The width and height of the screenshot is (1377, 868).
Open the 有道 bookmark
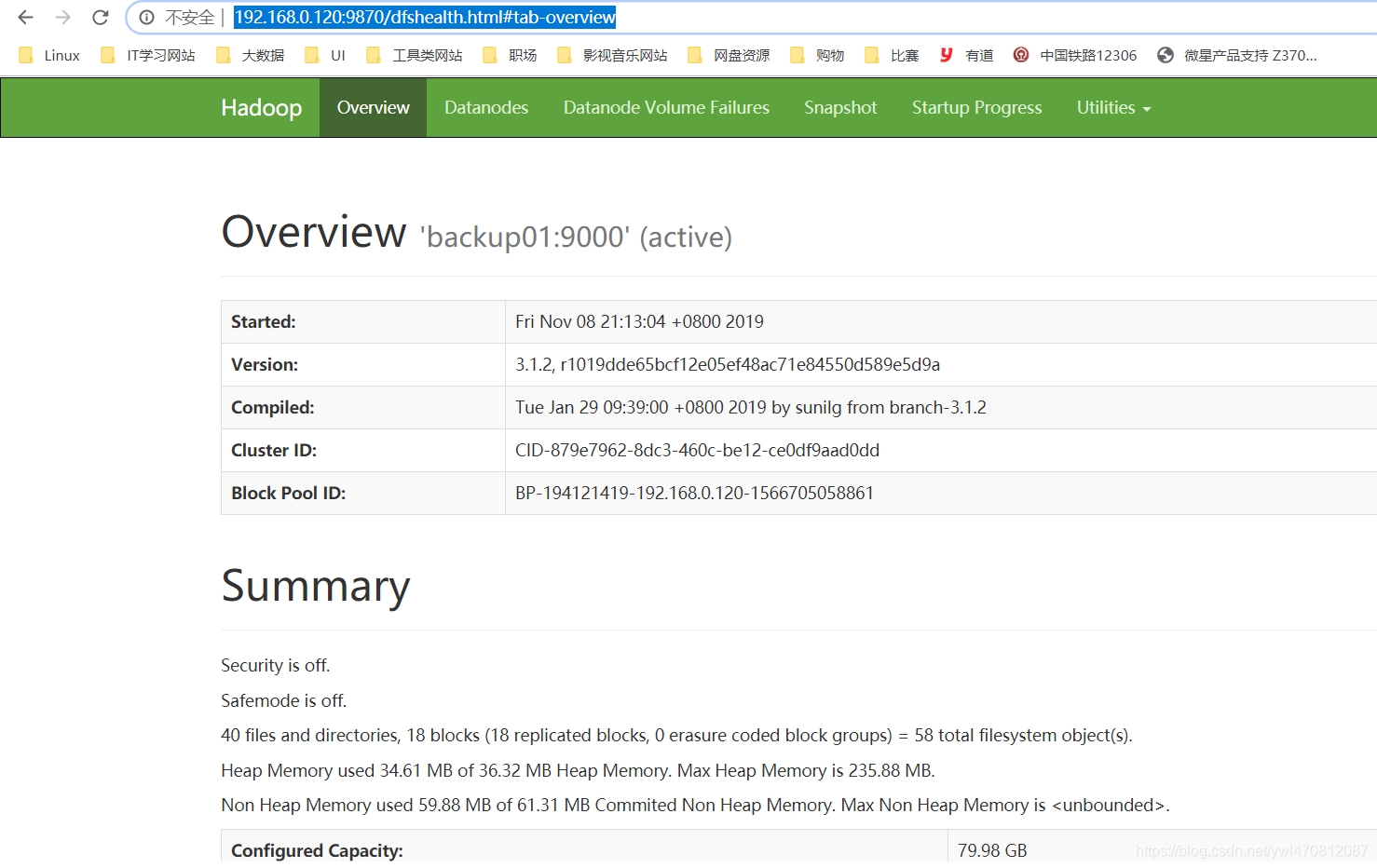pyautogui.click(x=966, y=55)
